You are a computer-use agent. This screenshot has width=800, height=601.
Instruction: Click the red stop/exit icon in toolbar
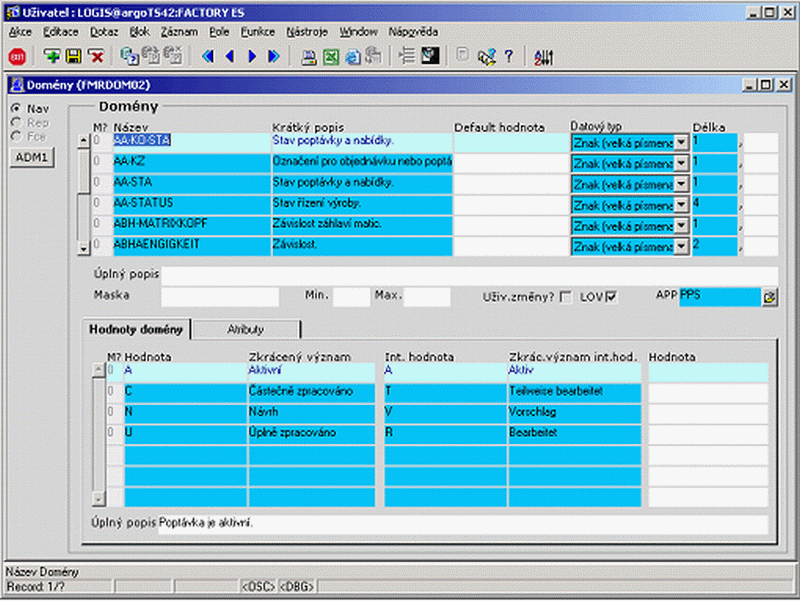[x=17, y=57]
